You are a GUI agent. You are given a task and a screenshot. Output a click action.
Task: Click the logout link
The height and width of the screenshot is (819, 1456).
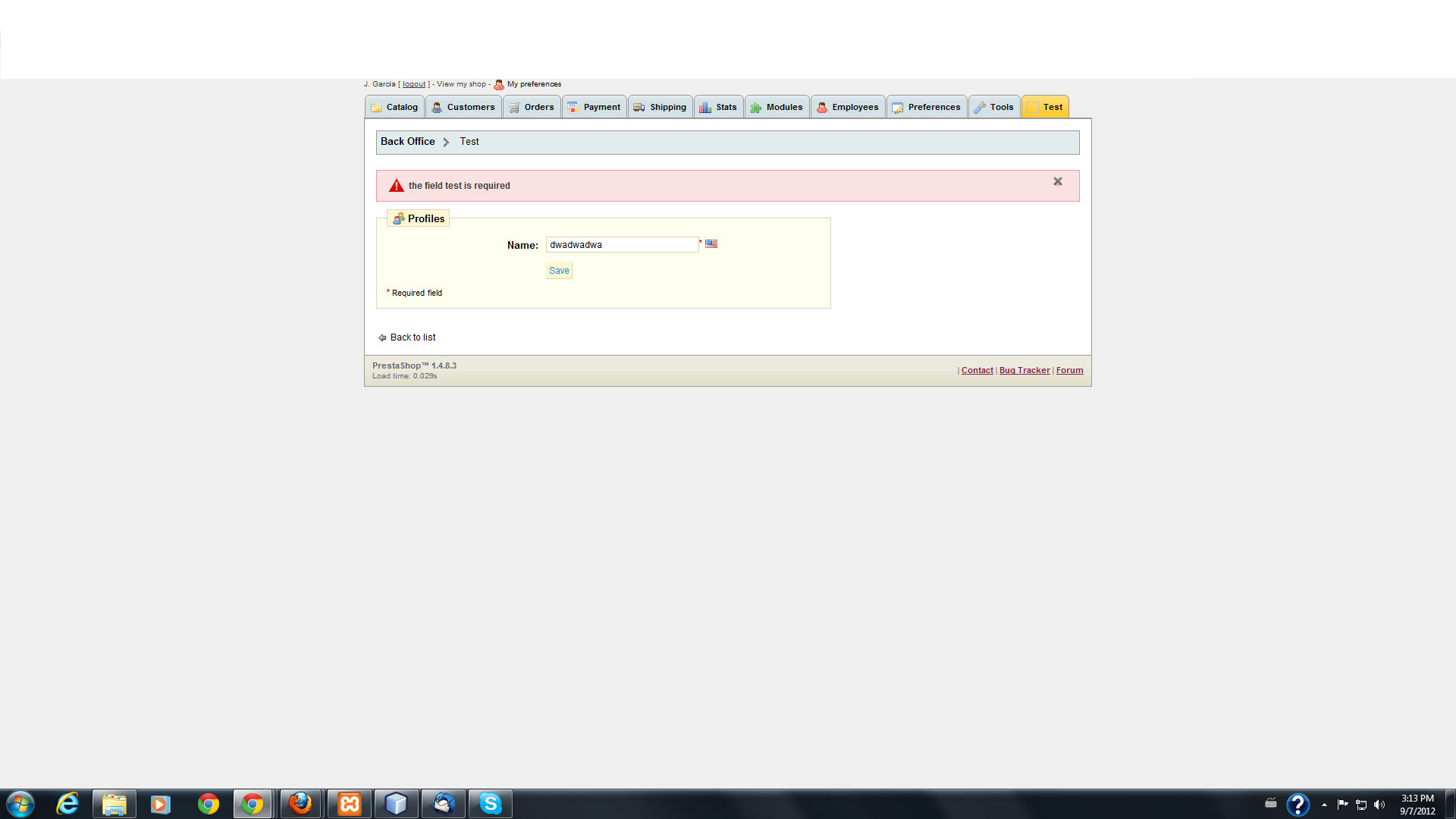414,84
